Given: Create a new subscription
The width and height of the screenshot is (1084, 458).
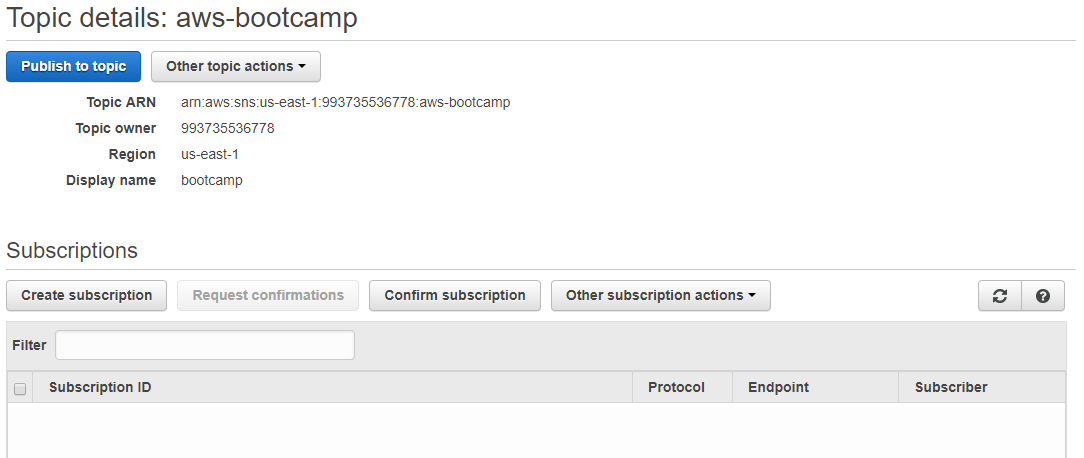Looking at the screenshot, I should [x=86, y=295].
